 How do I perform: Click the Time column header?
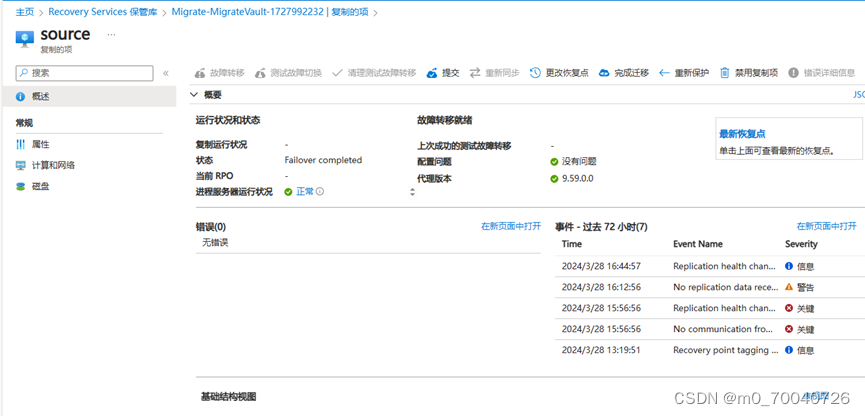[x=572, y=244]
